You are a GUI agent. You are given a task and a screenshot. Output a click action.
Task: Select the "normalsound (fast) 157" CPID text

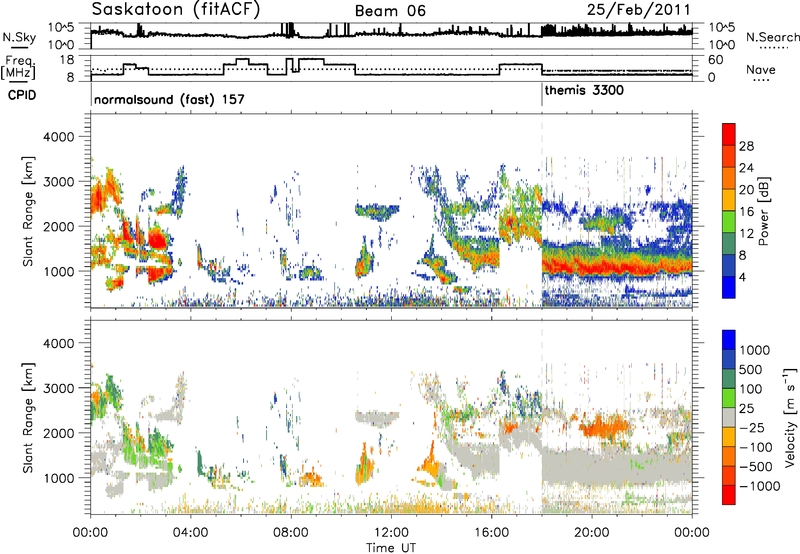(169, 99)
